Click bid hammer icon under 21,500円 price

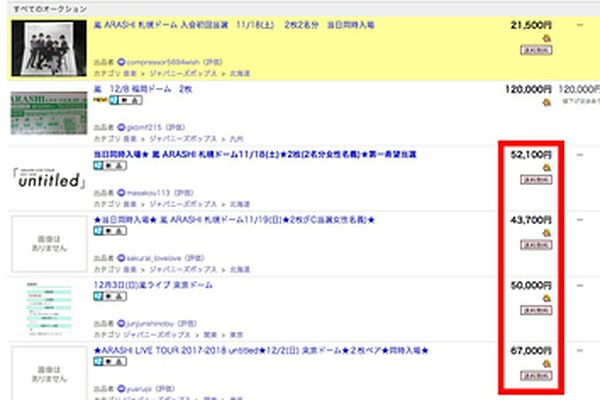[x=547, y=38]
